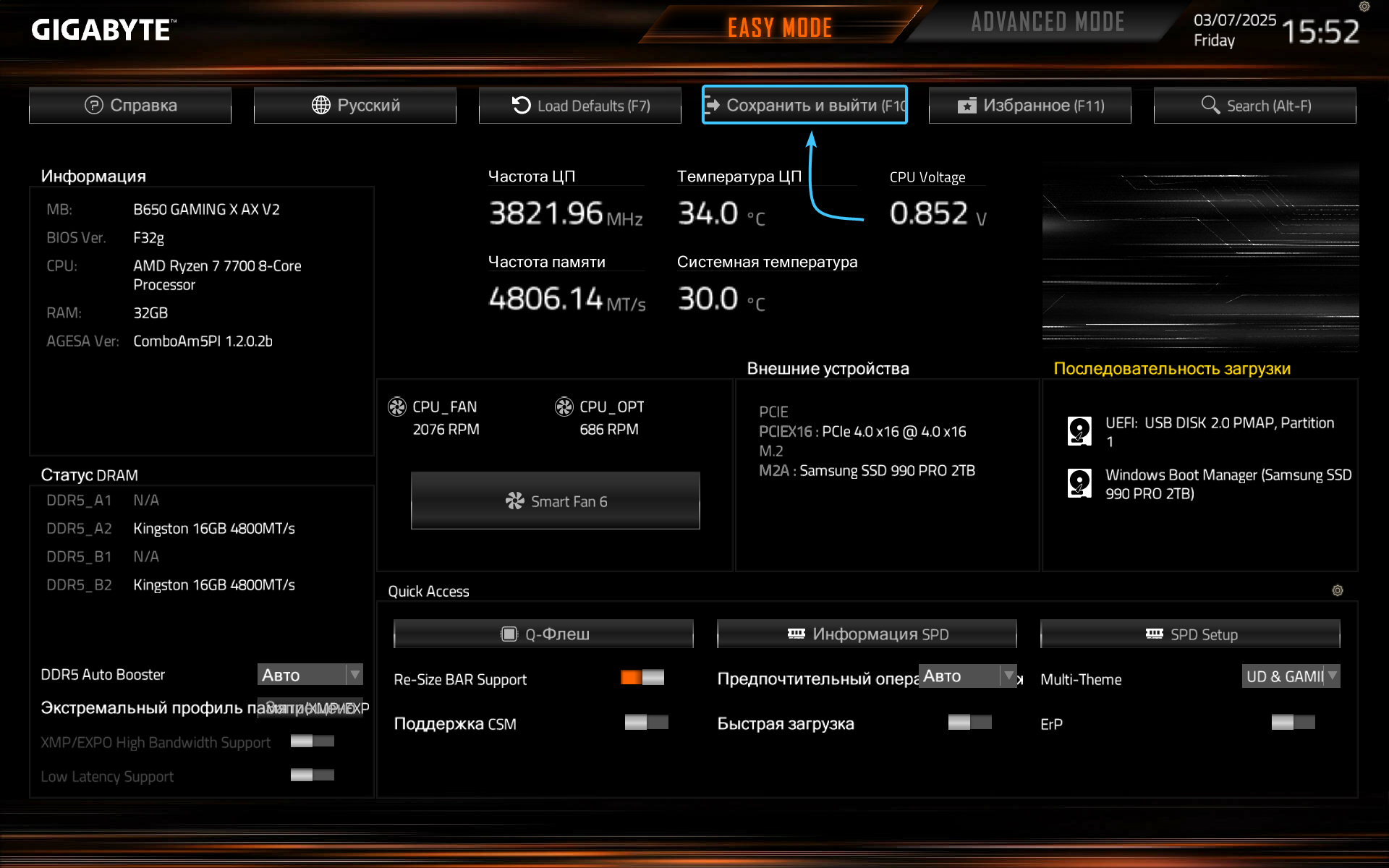The image size is (1389, 868).
Task: Click the Информация SPD memory icon
Action: (x=797, y=634)
